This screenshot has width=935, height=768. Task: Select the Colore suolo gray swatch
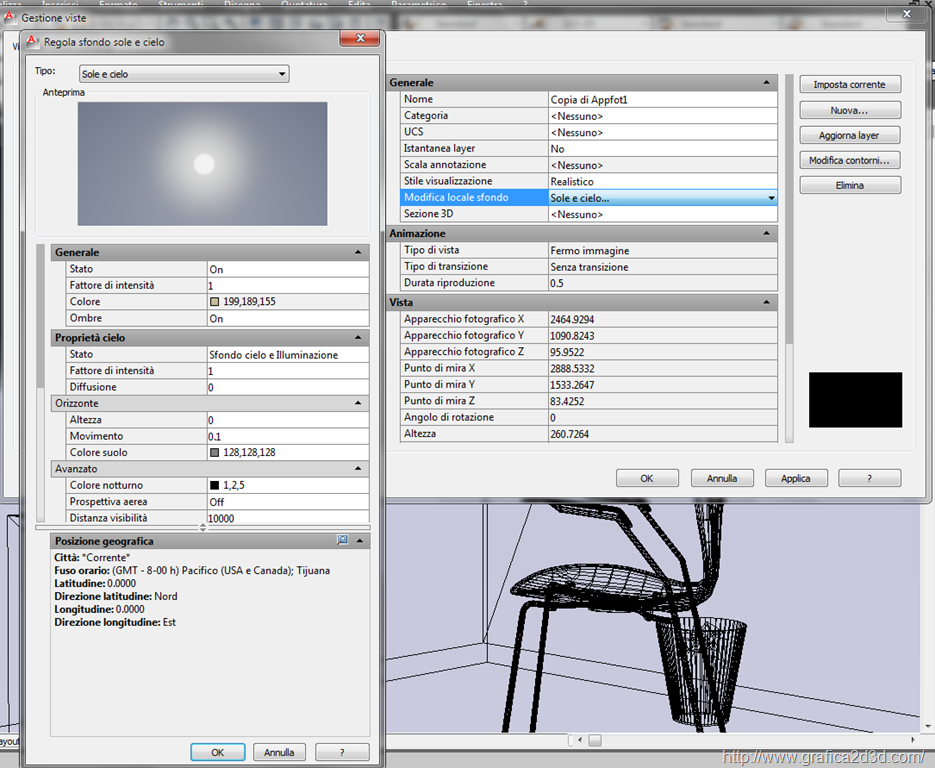pyautogui.click(x=214, y=453)
